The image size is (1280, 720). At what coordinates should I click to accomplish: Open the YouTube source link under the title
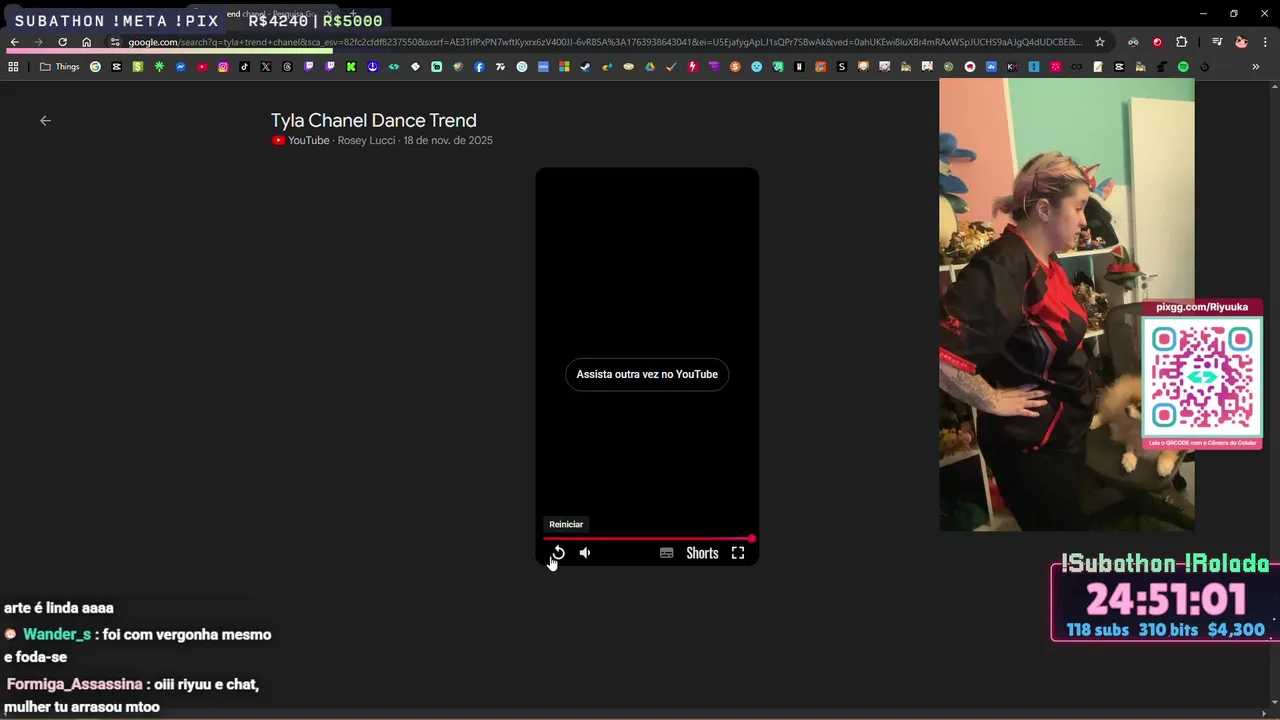pos(301,141)
